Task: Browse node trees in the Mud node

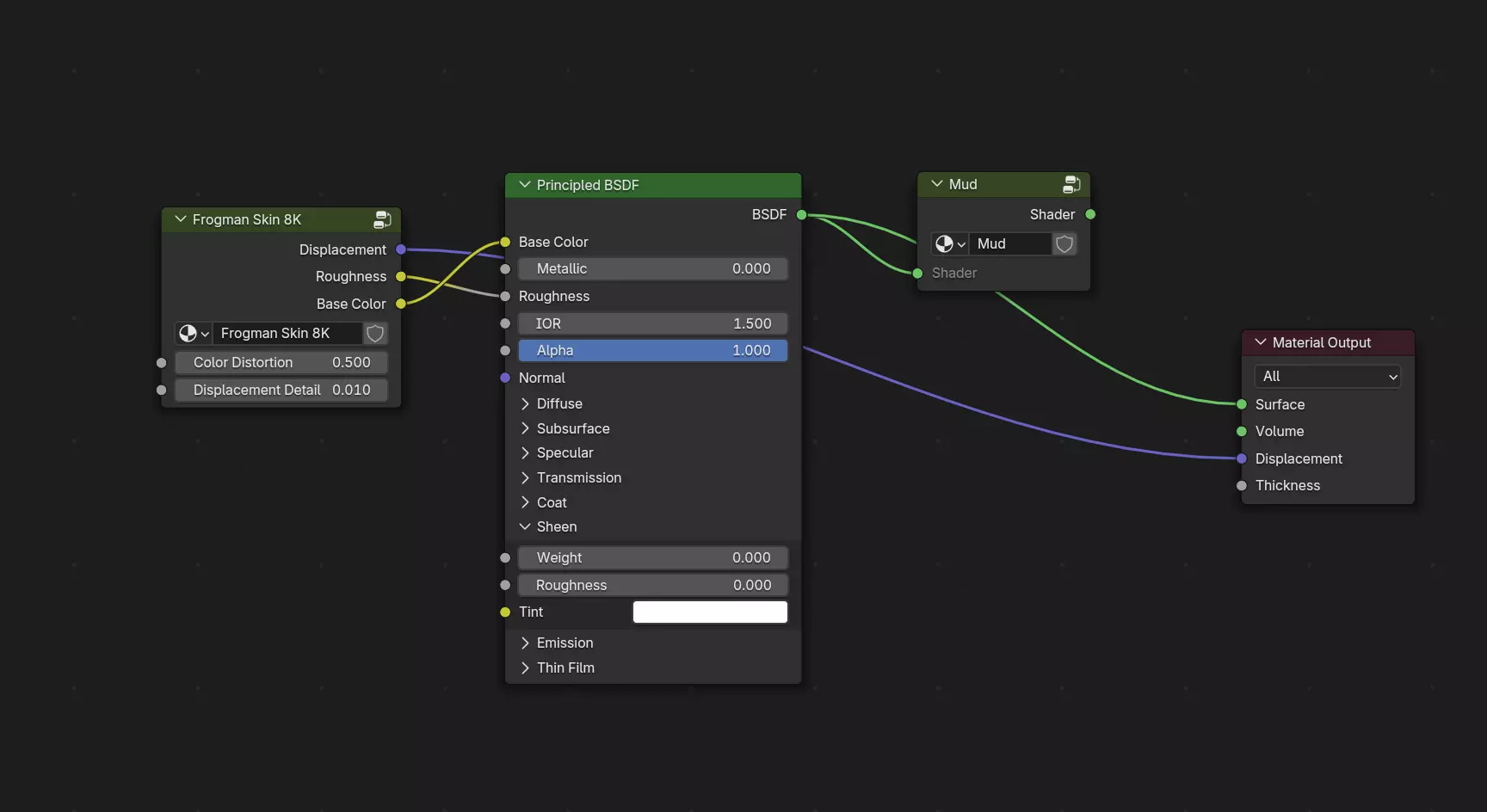Action: click(950, 244)
